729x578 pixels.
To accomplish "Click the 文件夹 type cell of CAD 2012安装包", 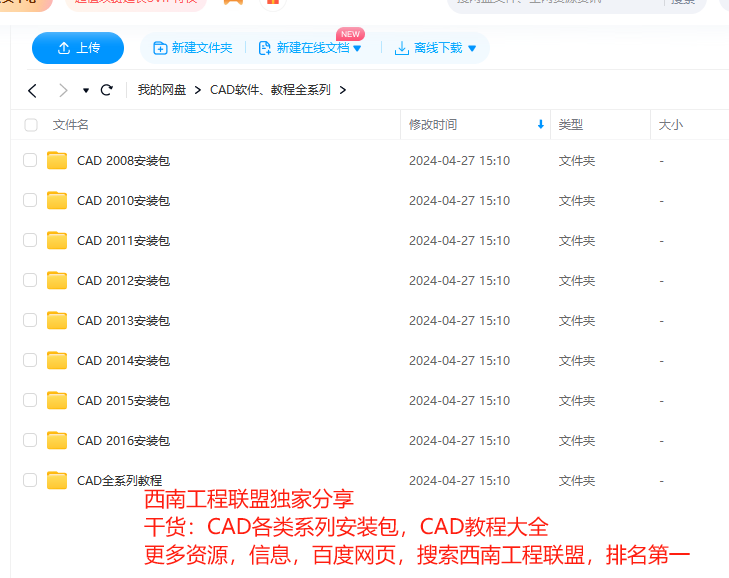I will pos(577,281).
